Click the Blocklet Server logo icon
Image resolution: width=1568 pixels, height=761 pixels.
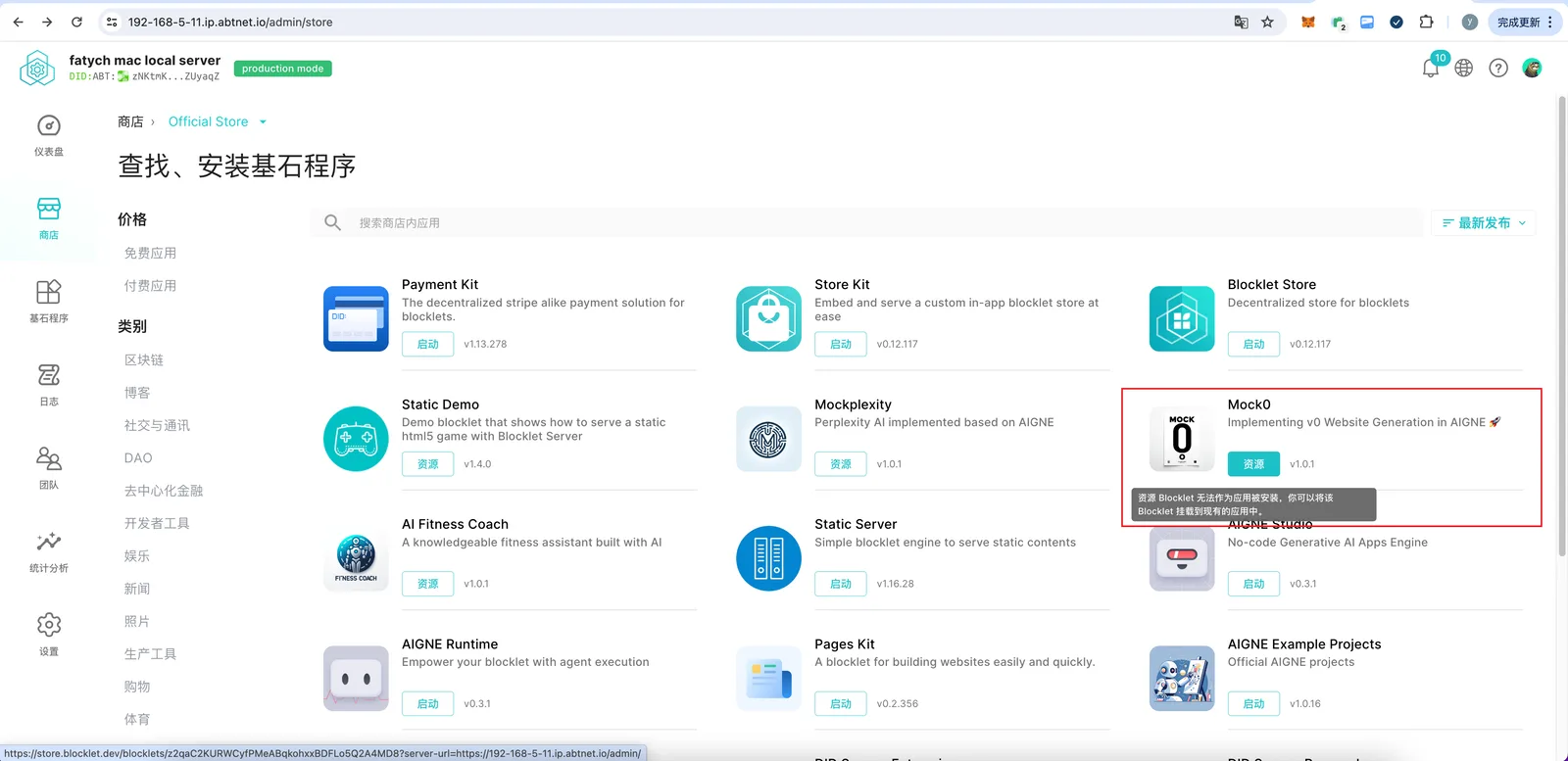(37, 69)
